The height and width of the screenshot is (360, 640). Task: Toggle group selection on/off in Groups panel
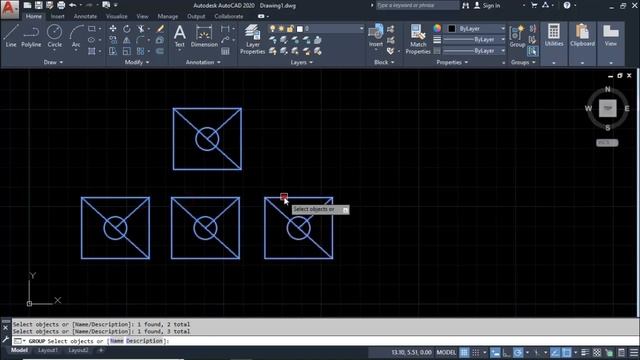(532, 51)
